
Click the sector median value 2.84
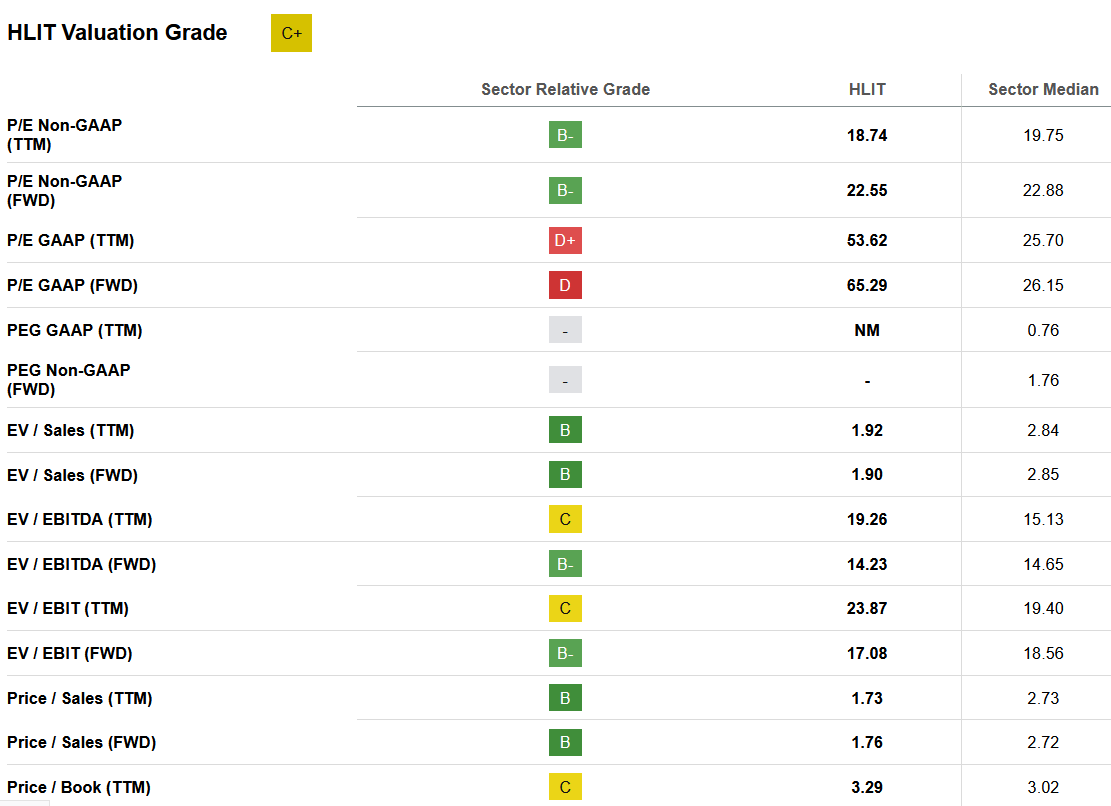pos(1043,430)
